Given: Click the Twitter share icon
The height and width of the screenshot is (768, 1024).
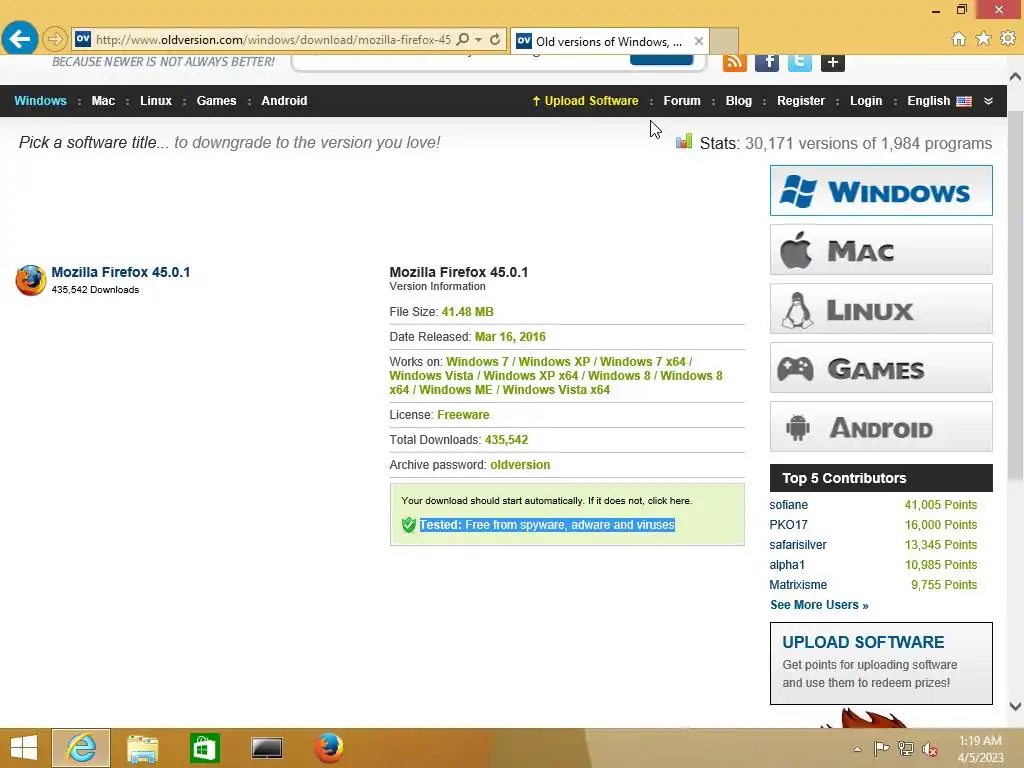Looking at the screenshot, I should pyautogui.click(x=799, y=63).
